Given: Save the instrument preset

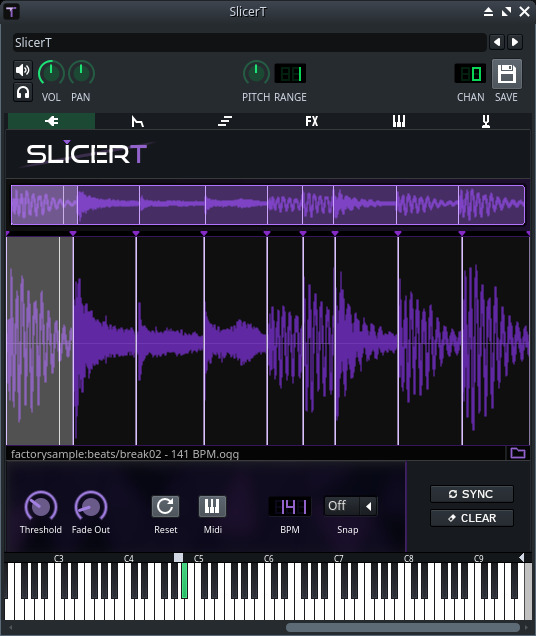Looking at the screenshot, I should 507,74.
